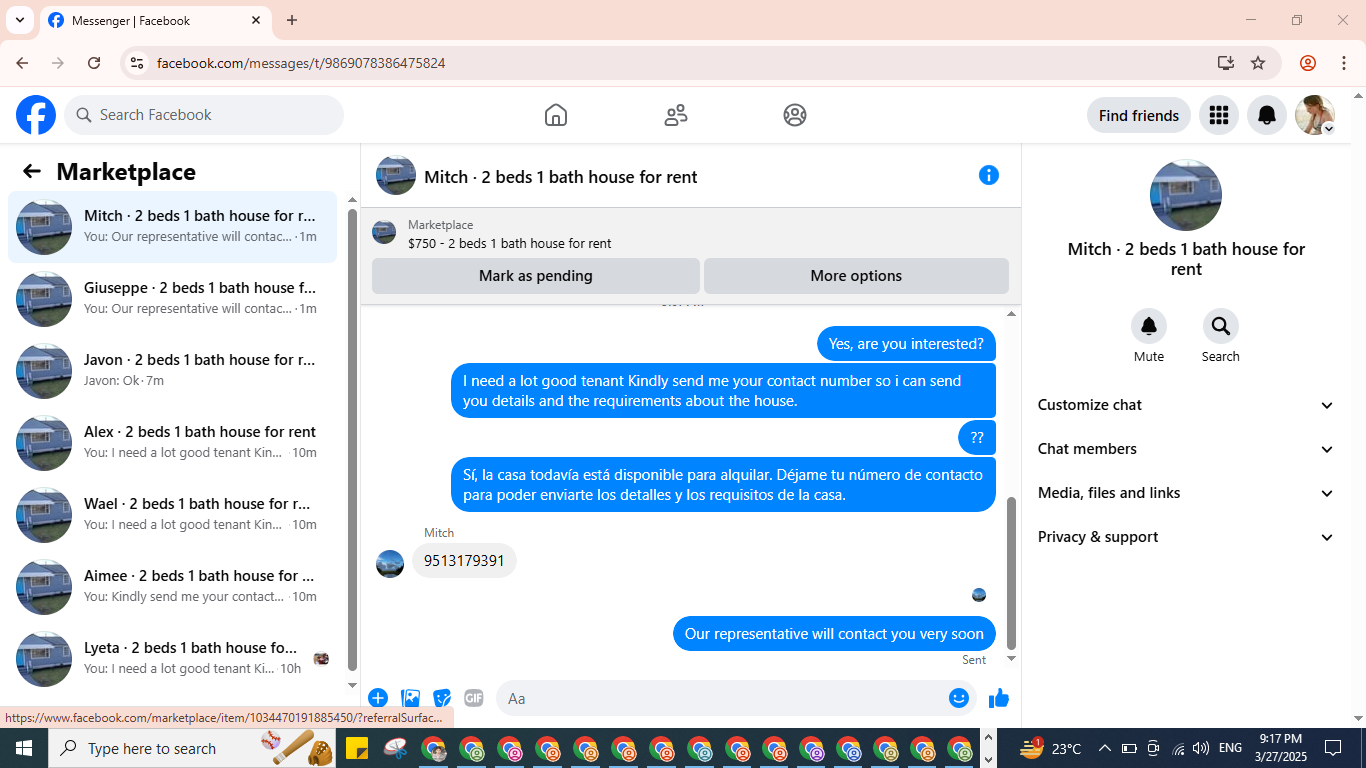Go back in Chrome browser
This screenshot has height=768, width=1366.
tap(22, 63)
